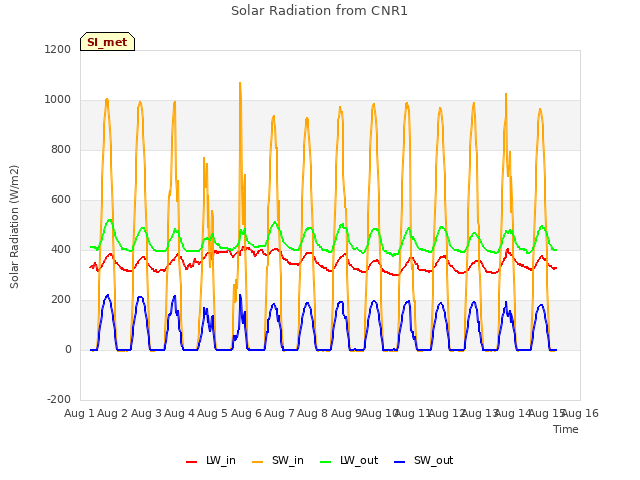This screenshot has width=640, height=480.
Task: Click the x-axis title Time
Action: [x=566, y=429]
